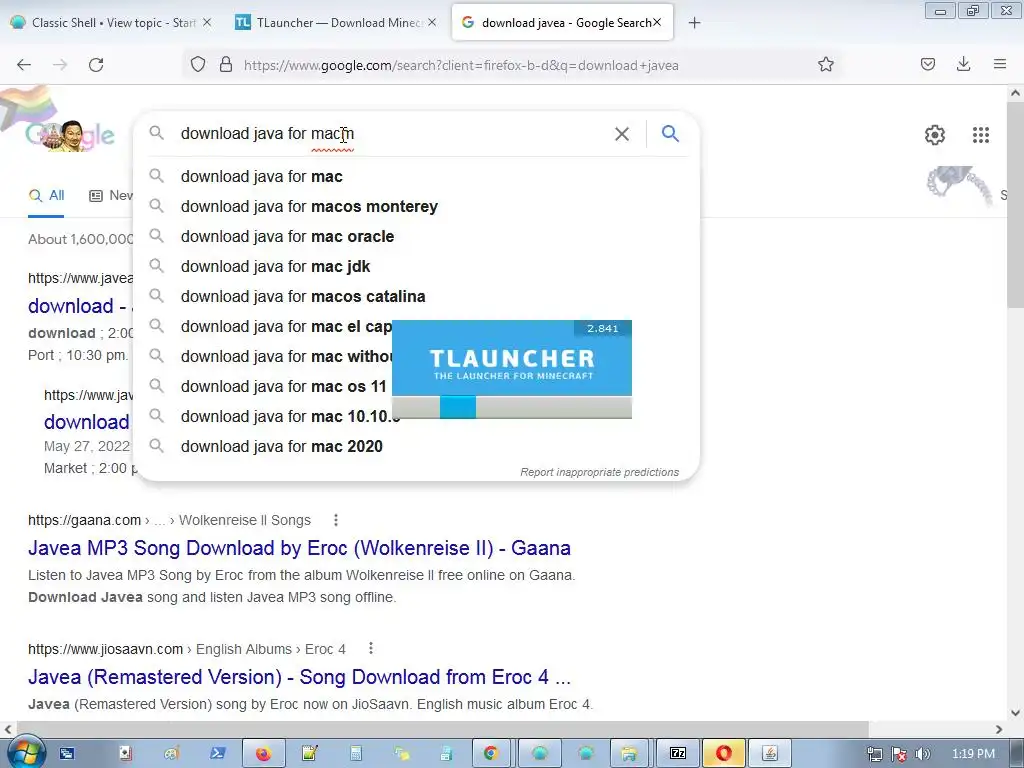1024x768 pixels.
Task: Open a new browser tab
Action: tap(694, 23)
